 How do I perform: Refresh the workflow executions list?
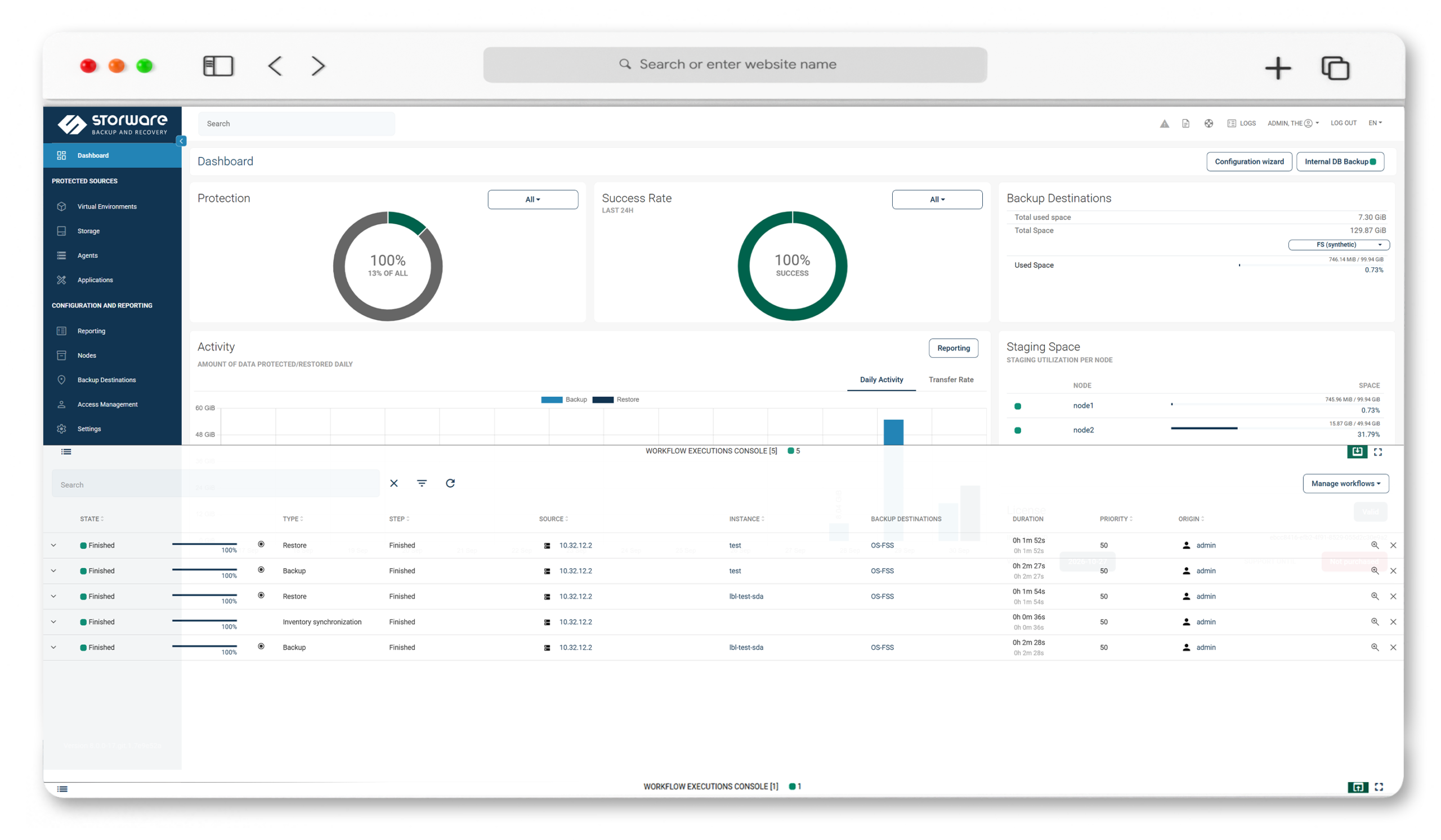(x=451, y=483)
